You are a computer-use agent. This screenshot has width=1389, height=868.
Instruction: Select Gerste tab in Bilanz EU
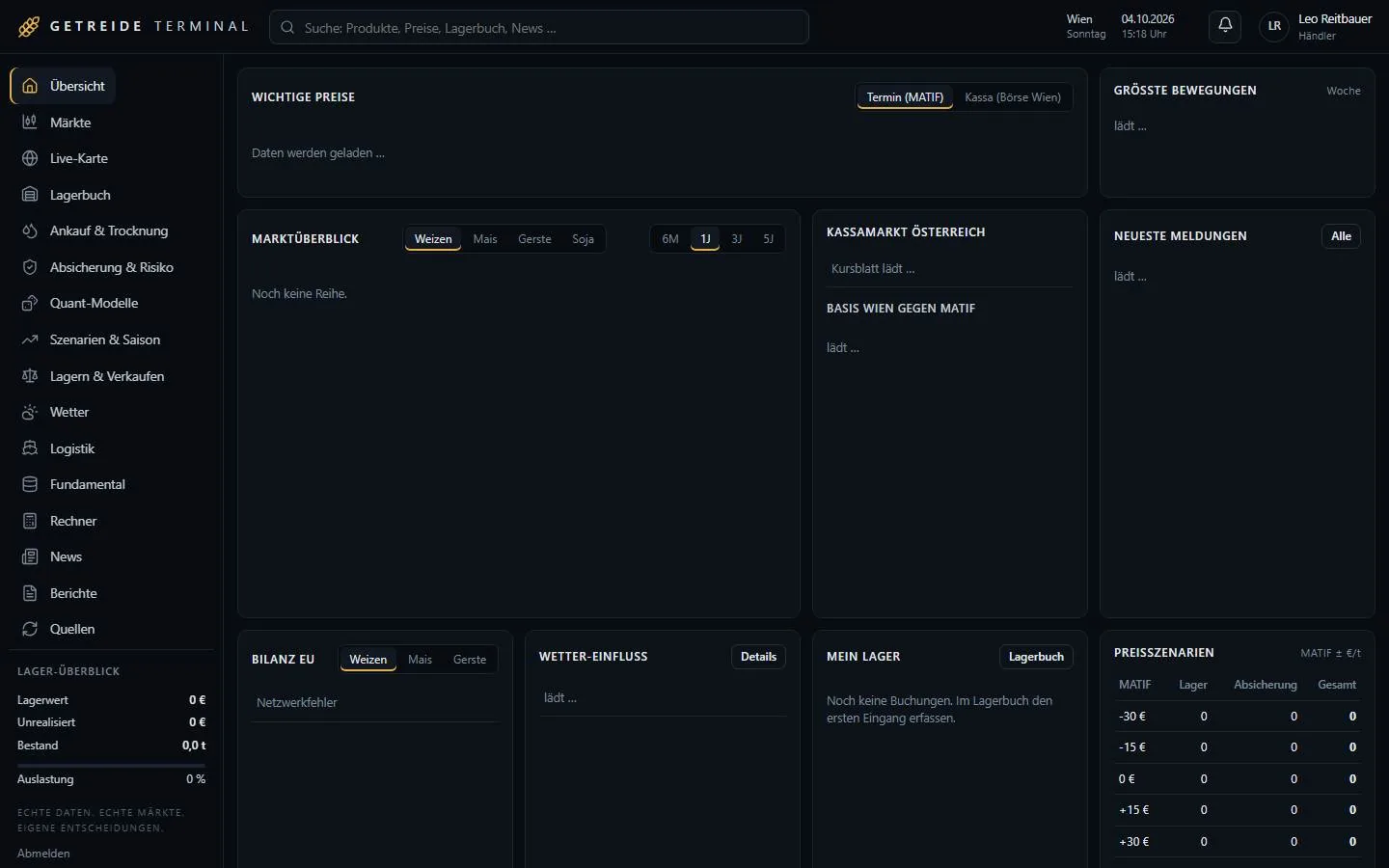[x=470, y=660]
